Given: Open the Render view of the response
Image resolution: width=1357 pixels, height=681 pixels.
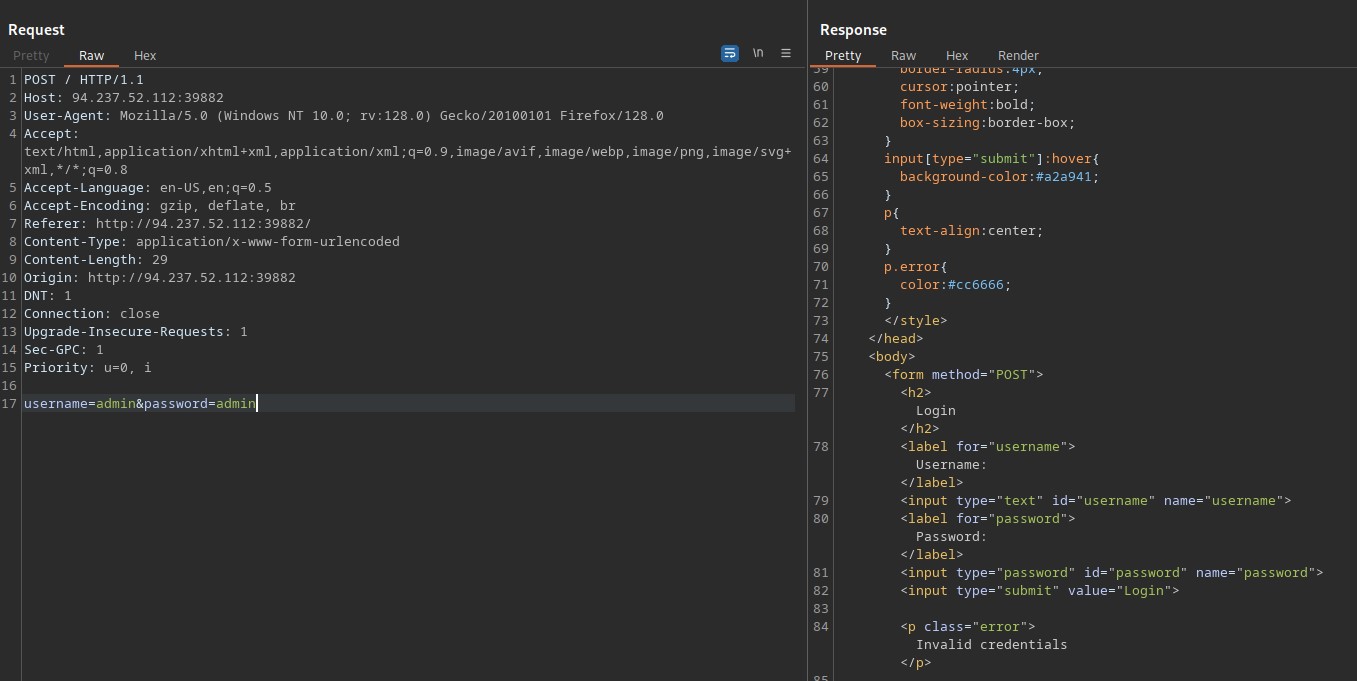Looking at the screenshot, I should [x=1018, y=56].
